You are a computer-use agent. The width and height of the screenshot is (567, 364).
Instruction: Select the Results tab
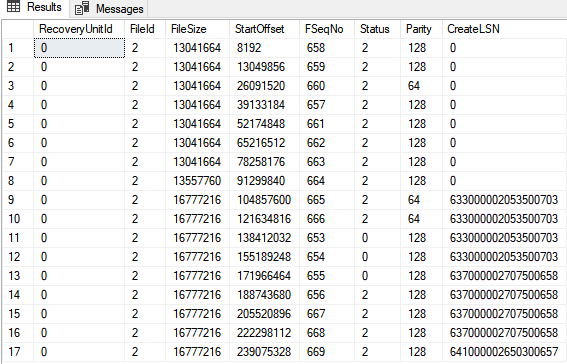(x=34, y=7)
